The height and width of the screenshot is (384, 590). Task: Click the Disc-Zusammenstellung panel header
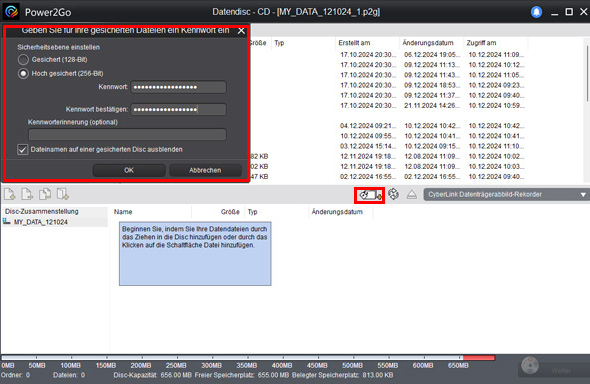pyautogui.click(x=42, y=211)
